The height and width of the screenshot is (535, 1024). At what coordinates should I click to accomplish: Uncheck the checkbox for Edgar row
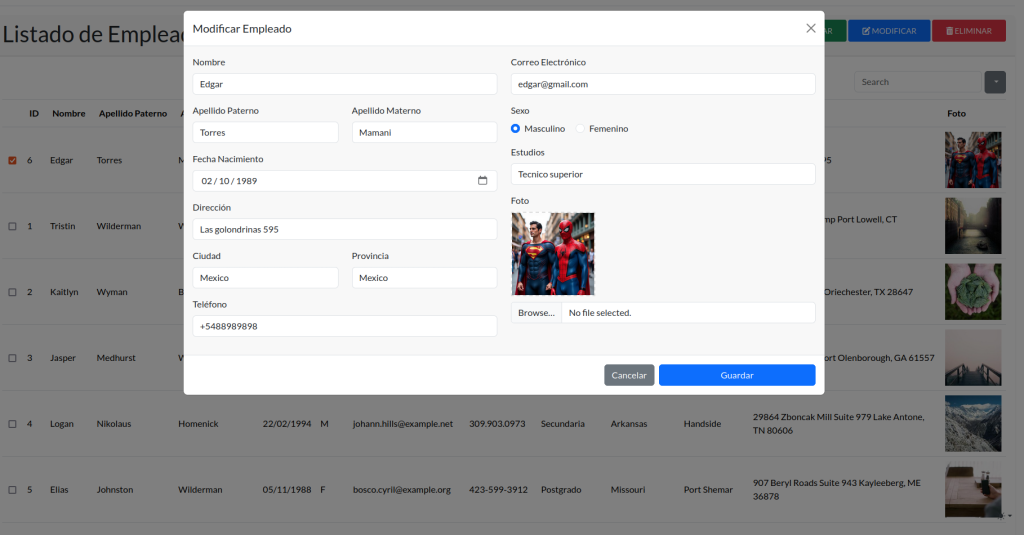[12, 160]
